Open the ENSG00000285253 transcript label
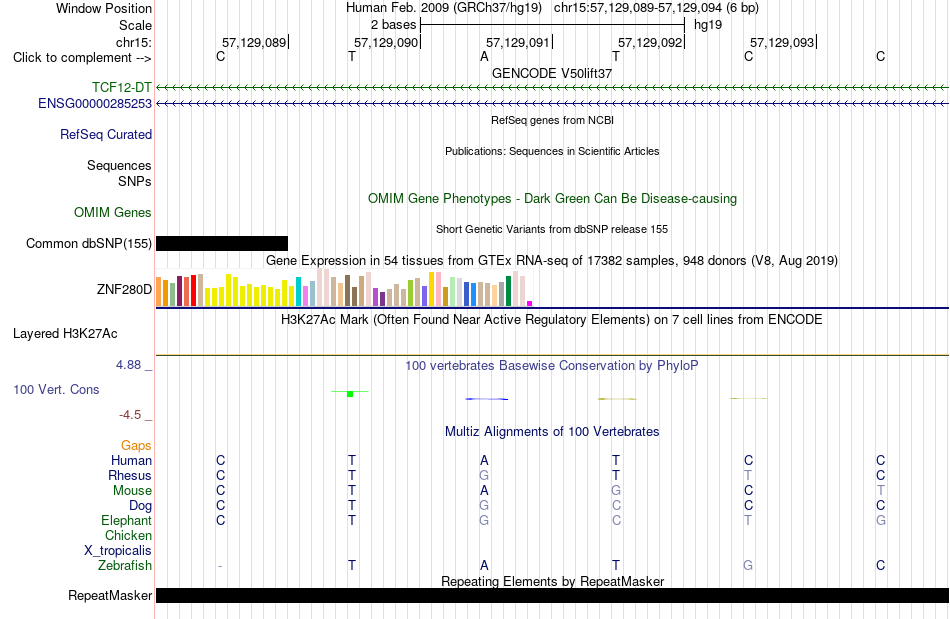This screenshot has height=619, width=950. pos(95,104)
